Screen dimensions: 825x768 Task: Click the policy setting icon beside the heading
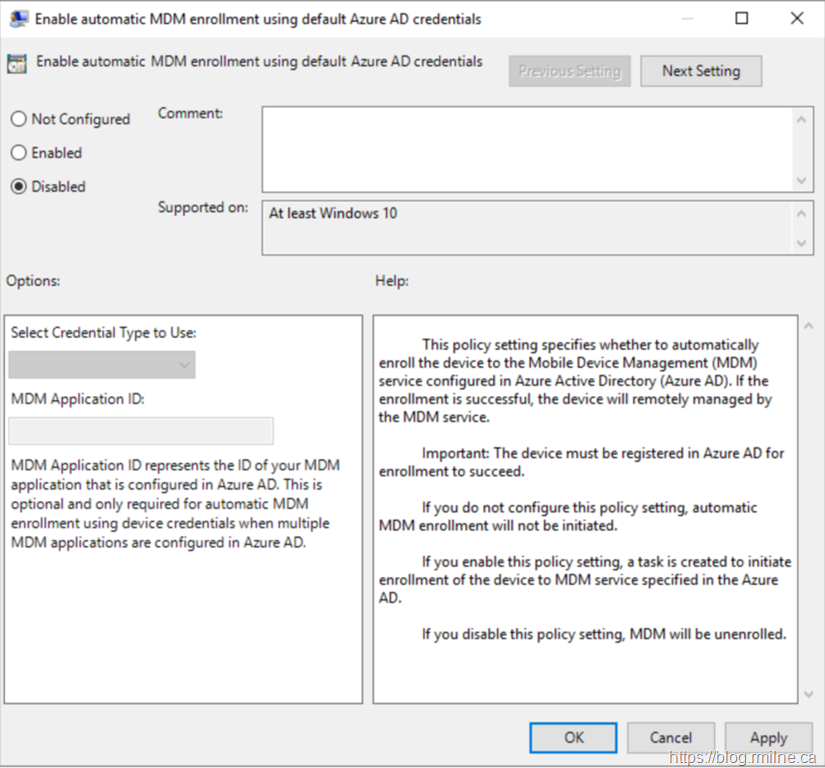(x=17, y=63)
